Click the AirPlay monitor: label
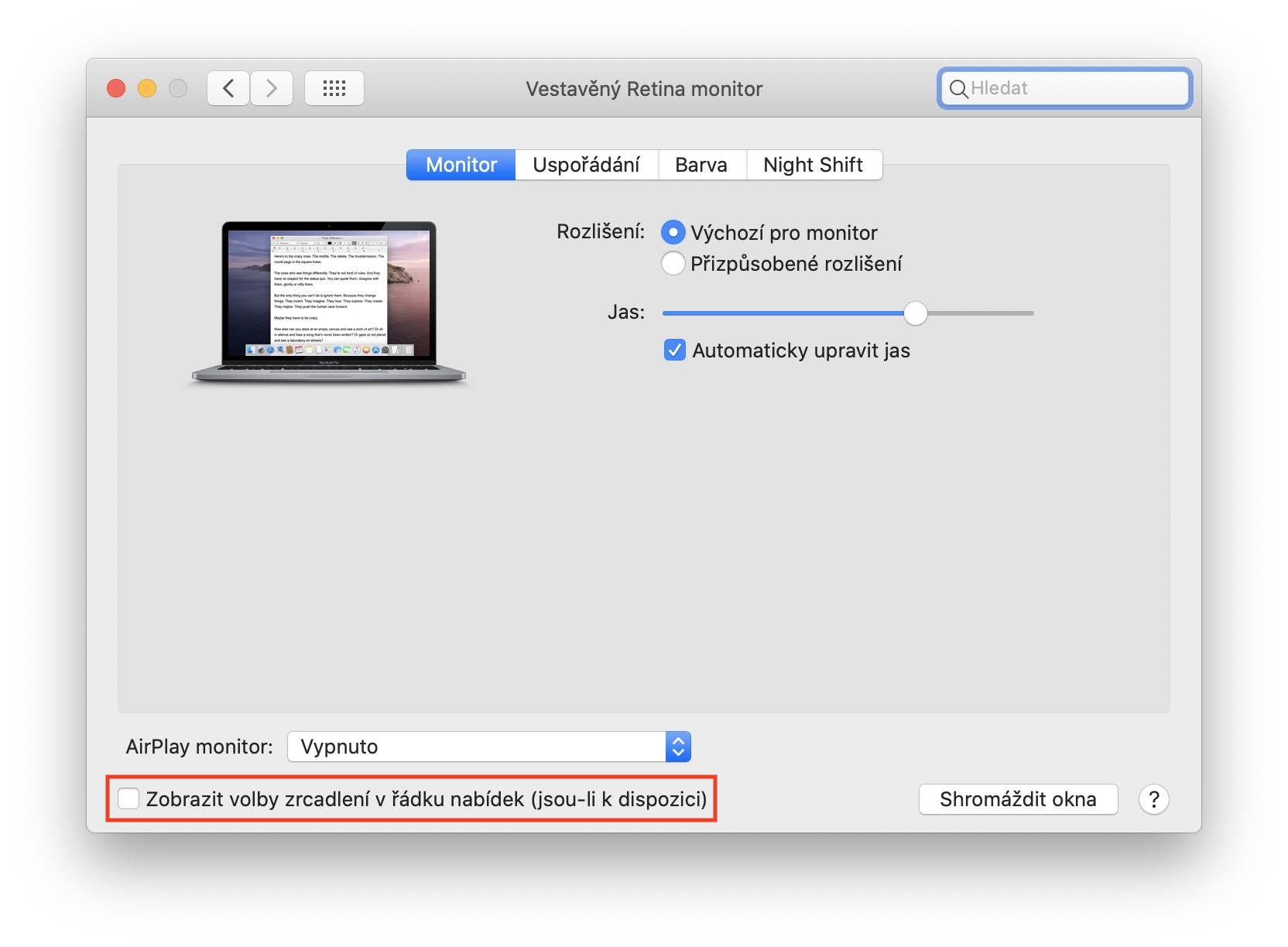 (199, 747)
